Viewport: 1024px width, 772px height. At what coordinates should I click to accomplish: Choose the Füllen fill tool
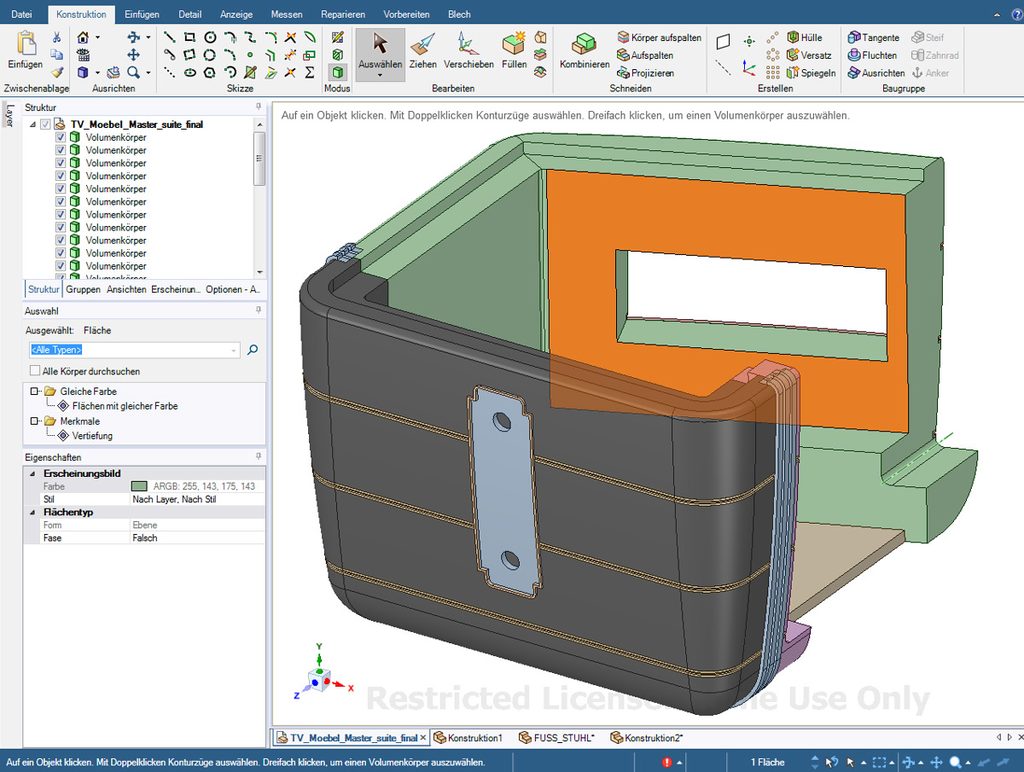coord(514,48)
